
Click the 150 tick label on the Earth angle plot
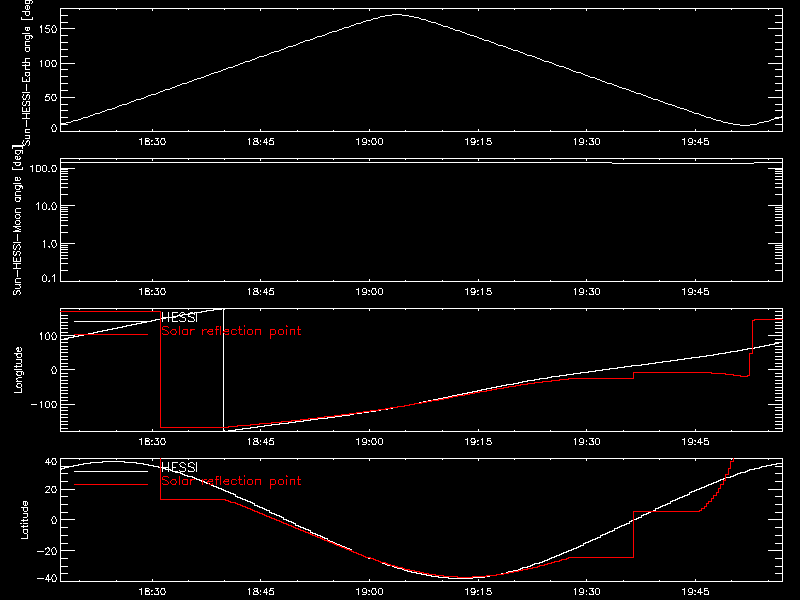pyautogui.click(x=47, y=30)
